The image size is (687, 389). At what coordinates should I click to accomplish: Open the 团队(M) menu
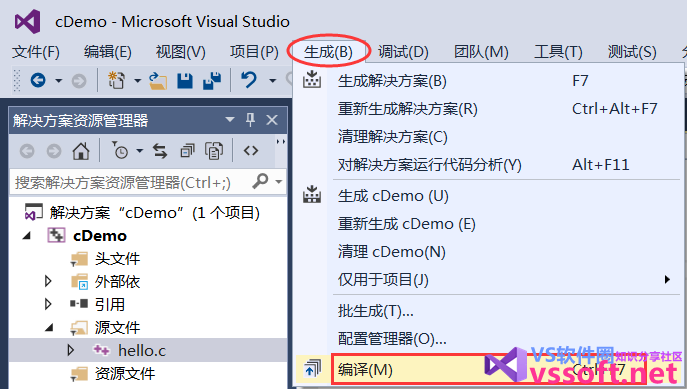(x=481, y=52)
